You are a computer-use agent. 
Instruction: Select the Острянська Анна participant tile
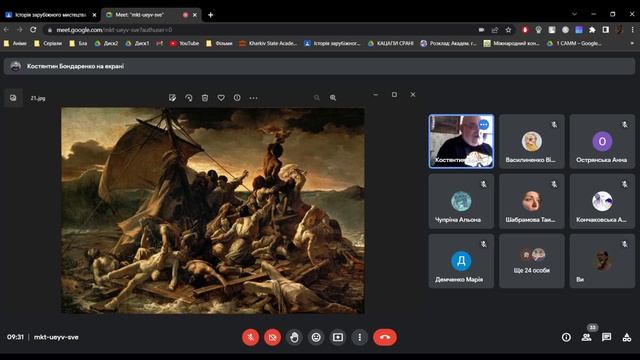[602, 141]
